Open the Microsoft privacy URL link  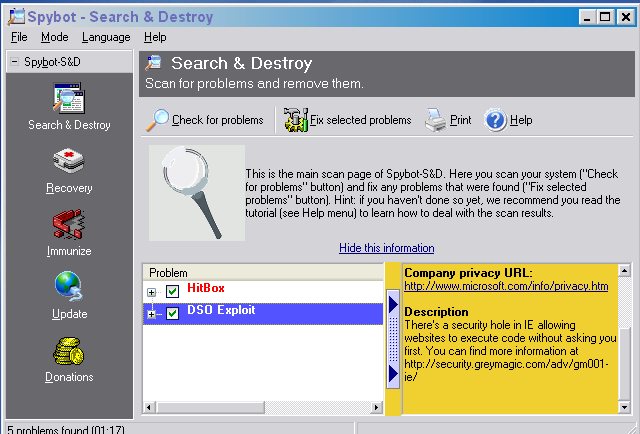point(505,286)
